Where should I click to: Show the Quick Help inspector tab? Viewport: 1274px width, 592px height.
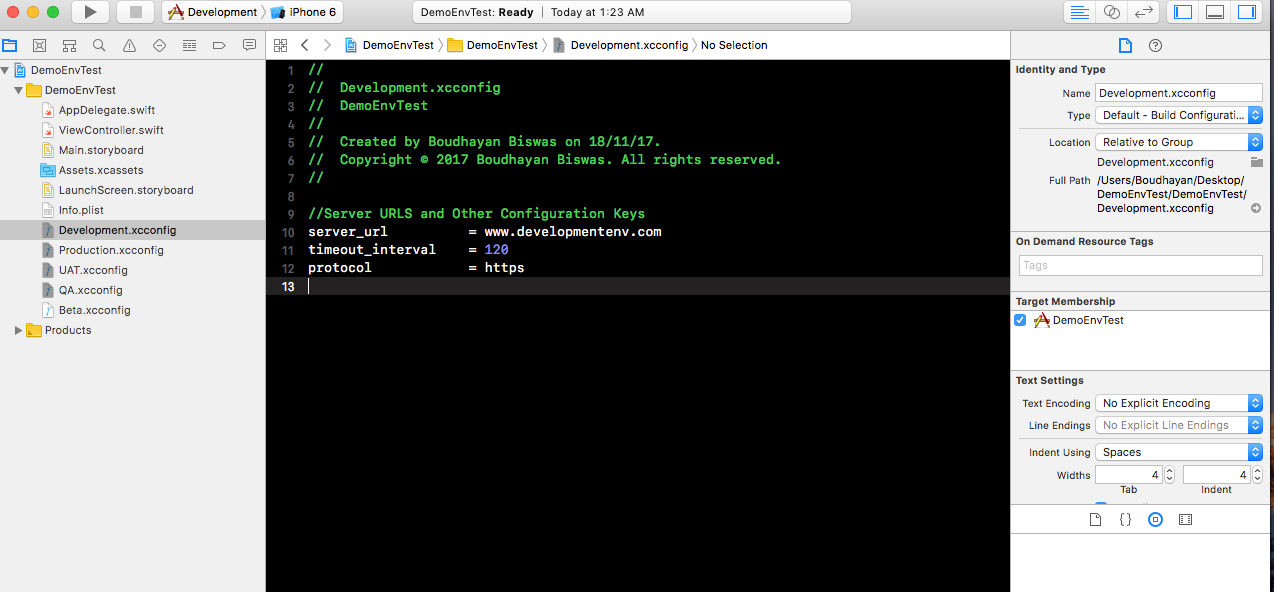click(x=1155, y=45)
